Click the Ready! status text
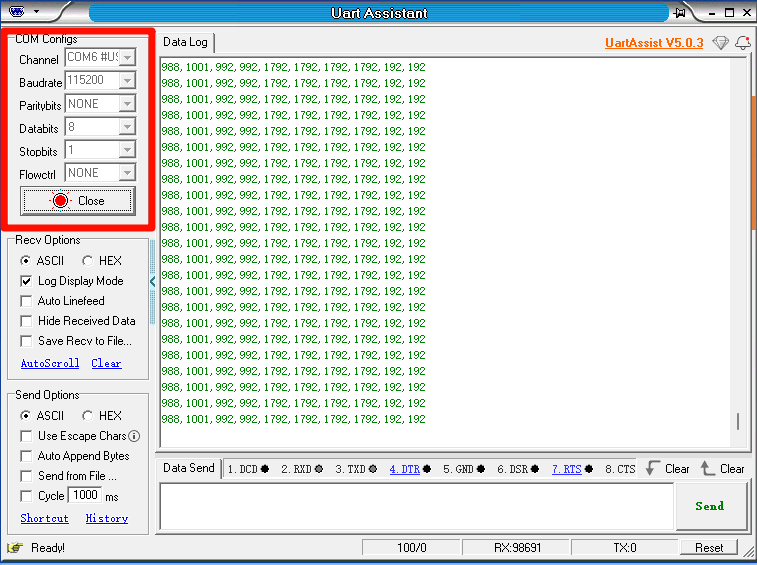Viewport: 757px width, 565px height. click(x=48, y=548)
